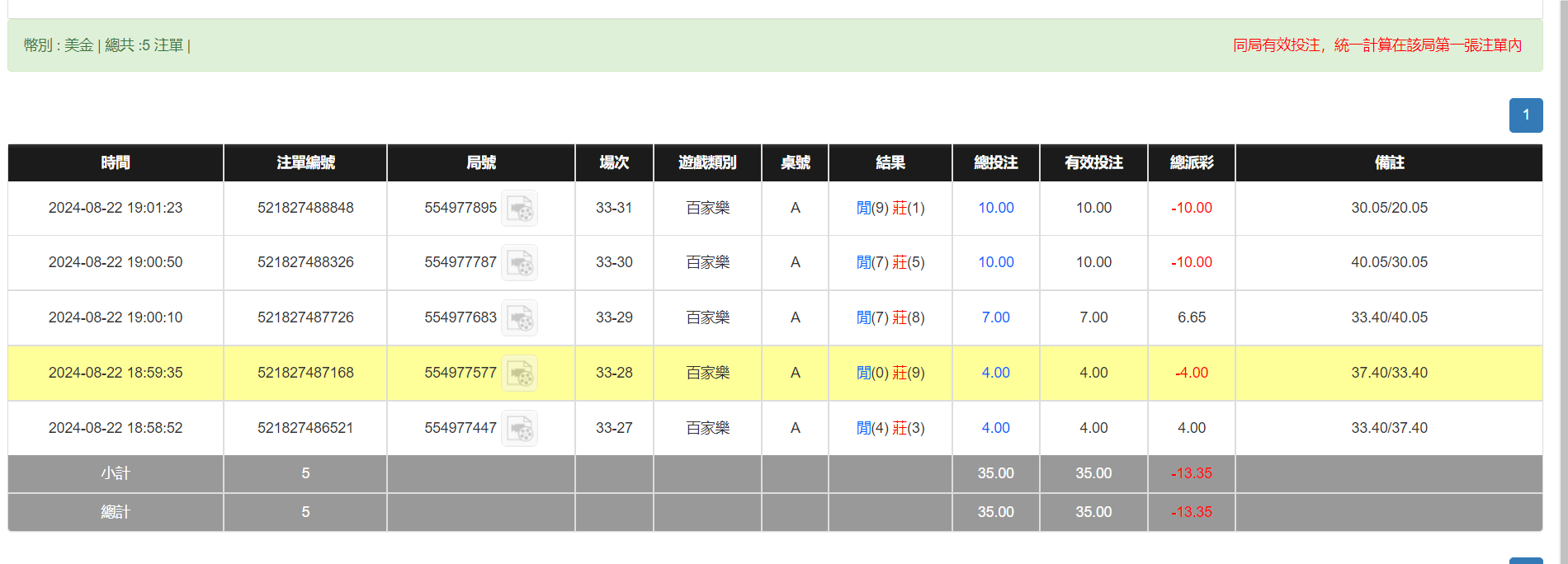
Task: Click blue 7.00 total bet amount
Action: pyautogui.click(x=995, y=317)
